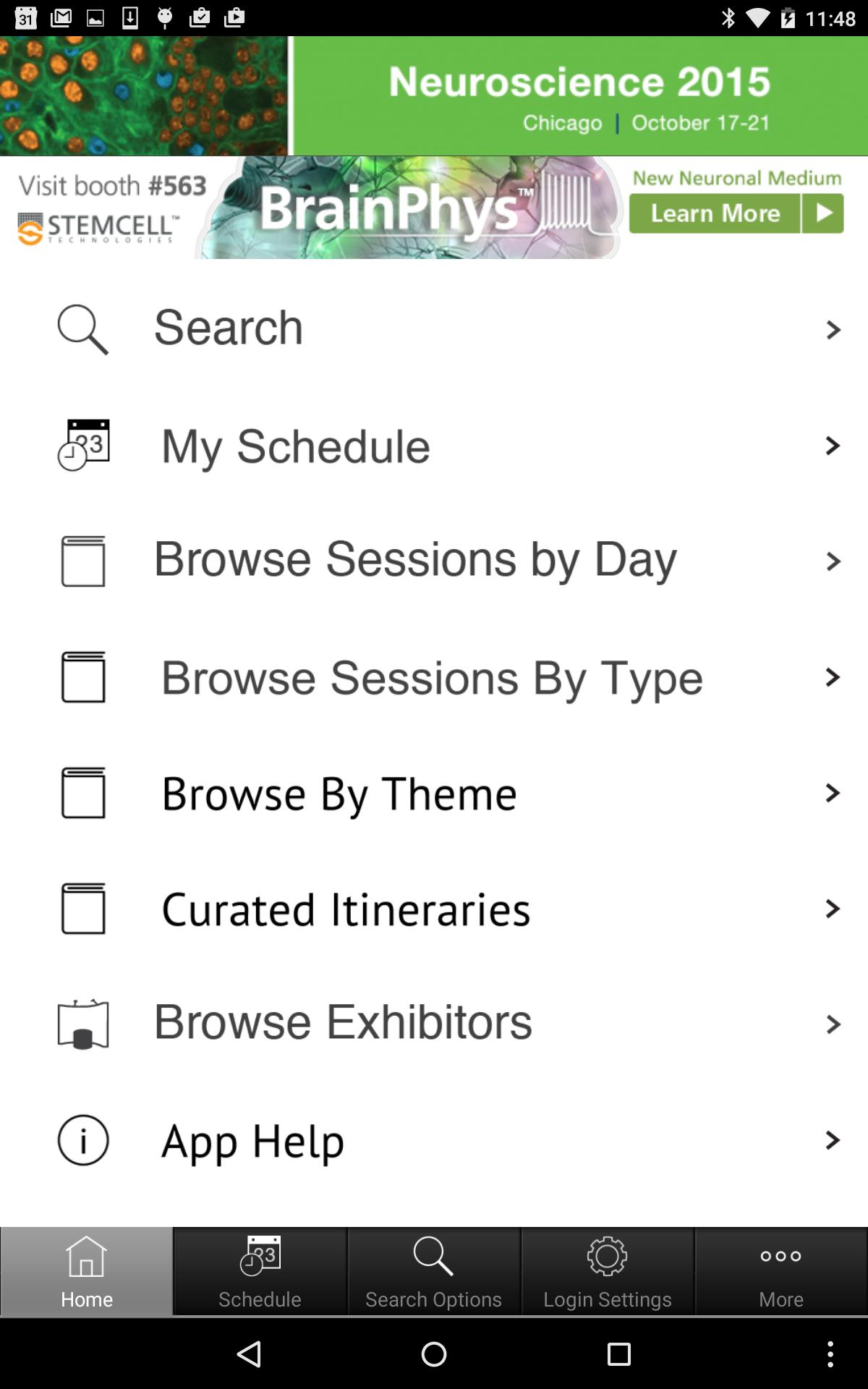Expand the Browse Sessions by Day chevron

click(x=833, y=561)
